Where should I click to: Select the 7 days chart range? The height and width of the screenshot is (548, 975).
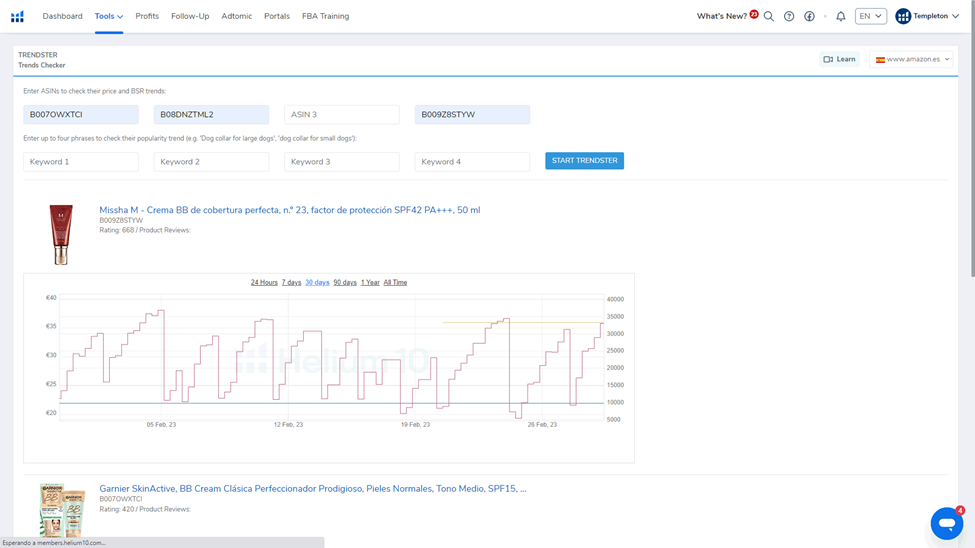pyautogui.click(x=291, y=282)
